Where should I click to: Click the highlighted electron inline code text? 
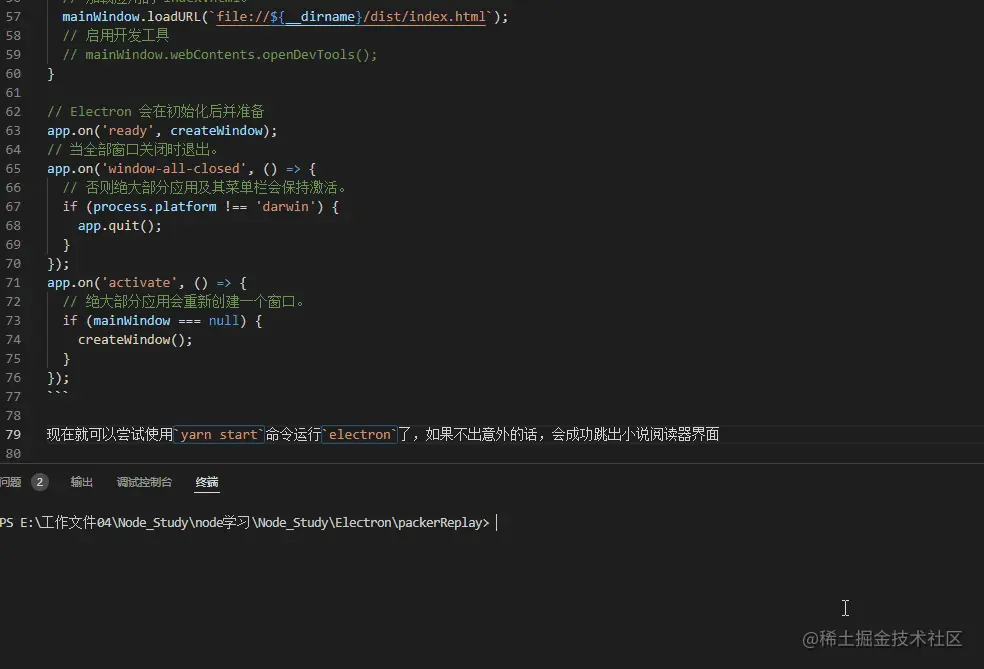pyautogui.click(x=359, y=434)
